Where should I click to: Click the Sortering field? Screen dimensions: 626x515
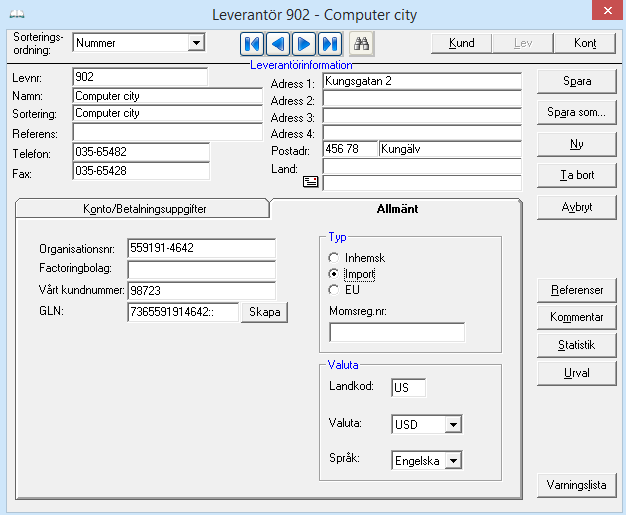[x=168, y=113]
